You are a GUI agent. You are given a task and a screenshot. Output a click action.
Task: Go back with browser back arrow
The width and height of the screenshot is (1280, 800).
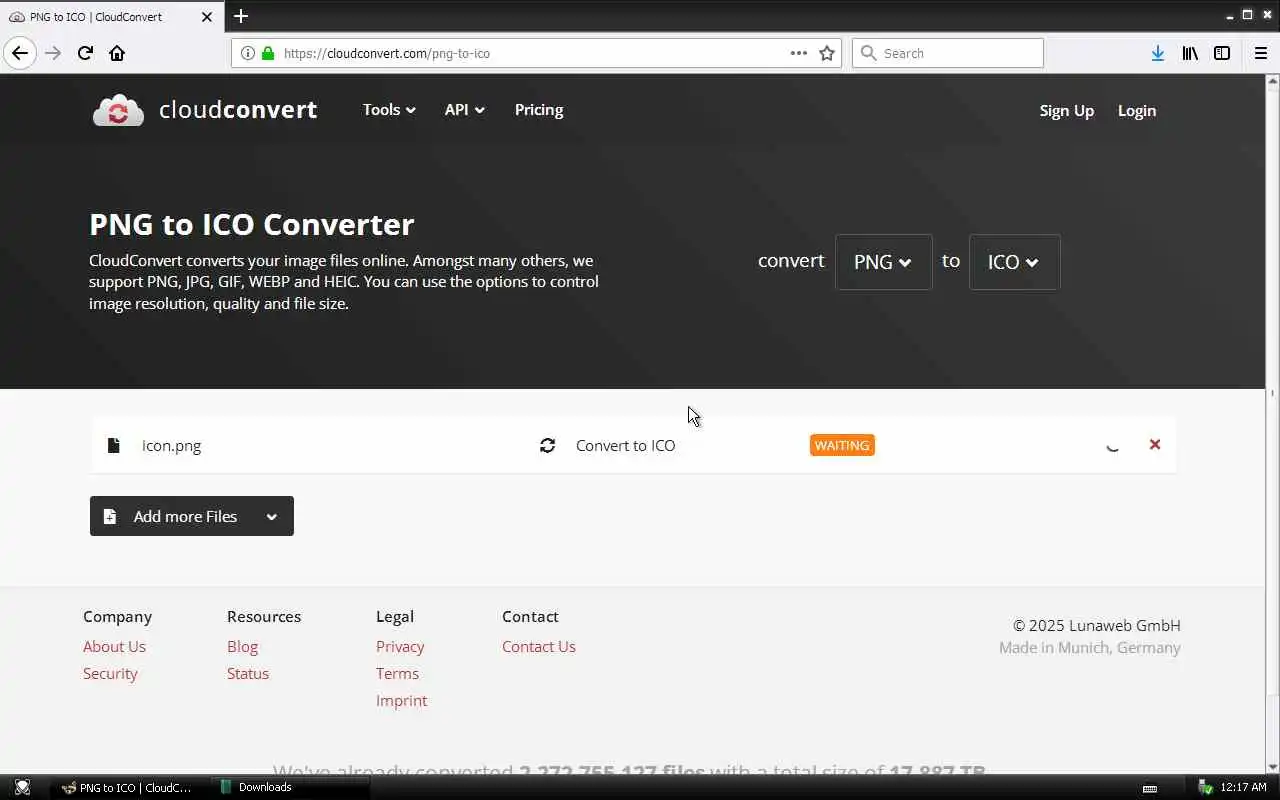(x=20, y=53)
